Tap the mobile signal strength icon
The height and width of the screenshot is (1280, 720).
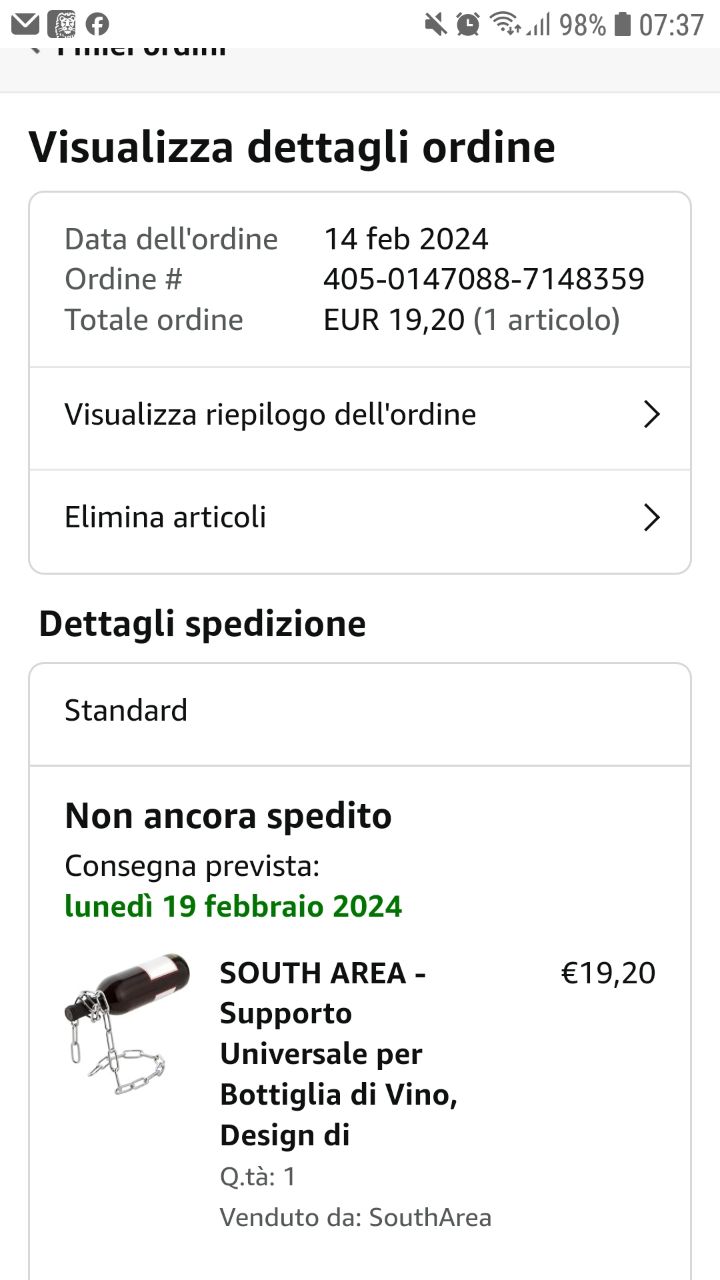[x=539, y=24]
